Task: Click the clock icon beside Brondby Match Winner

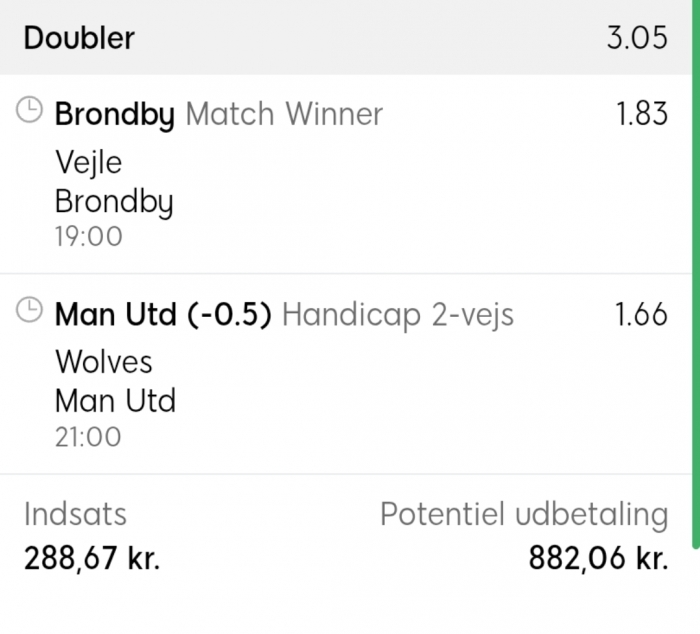Action: point(31,111)
